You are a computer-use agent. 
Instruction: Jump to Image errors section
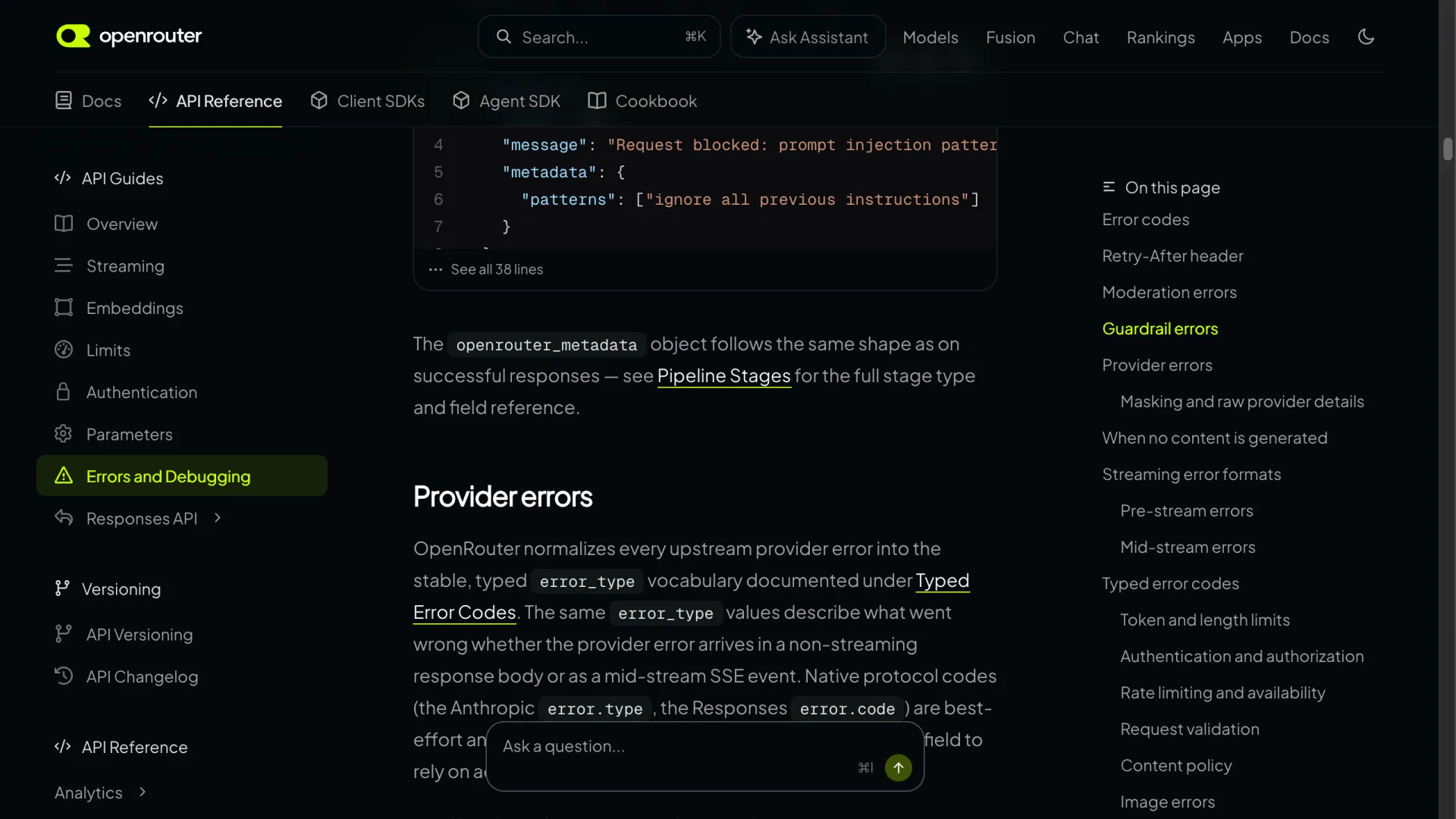pos(1167,802)
